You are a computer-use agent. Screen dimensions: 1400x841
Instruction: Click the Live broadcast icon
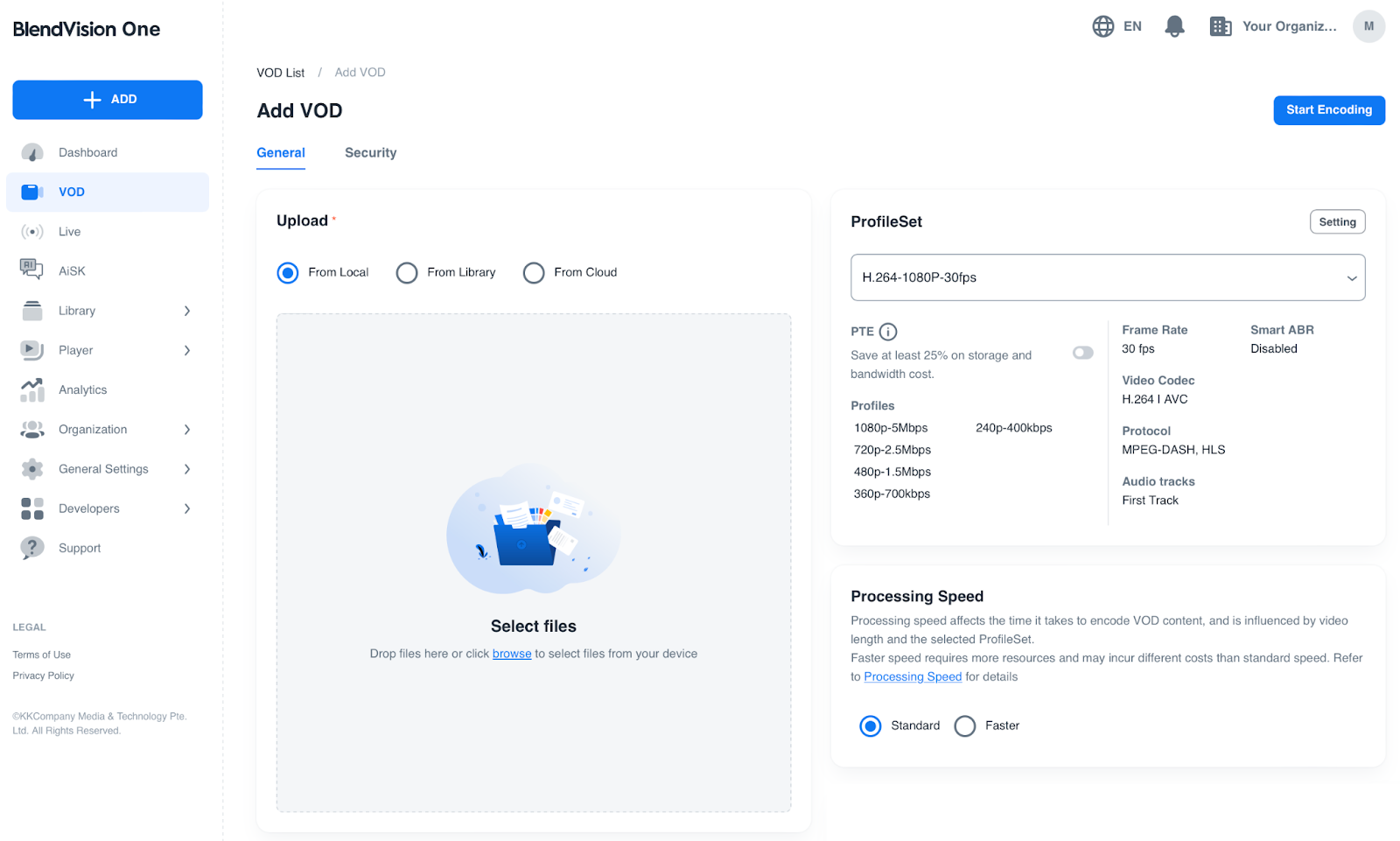(32, 232)
